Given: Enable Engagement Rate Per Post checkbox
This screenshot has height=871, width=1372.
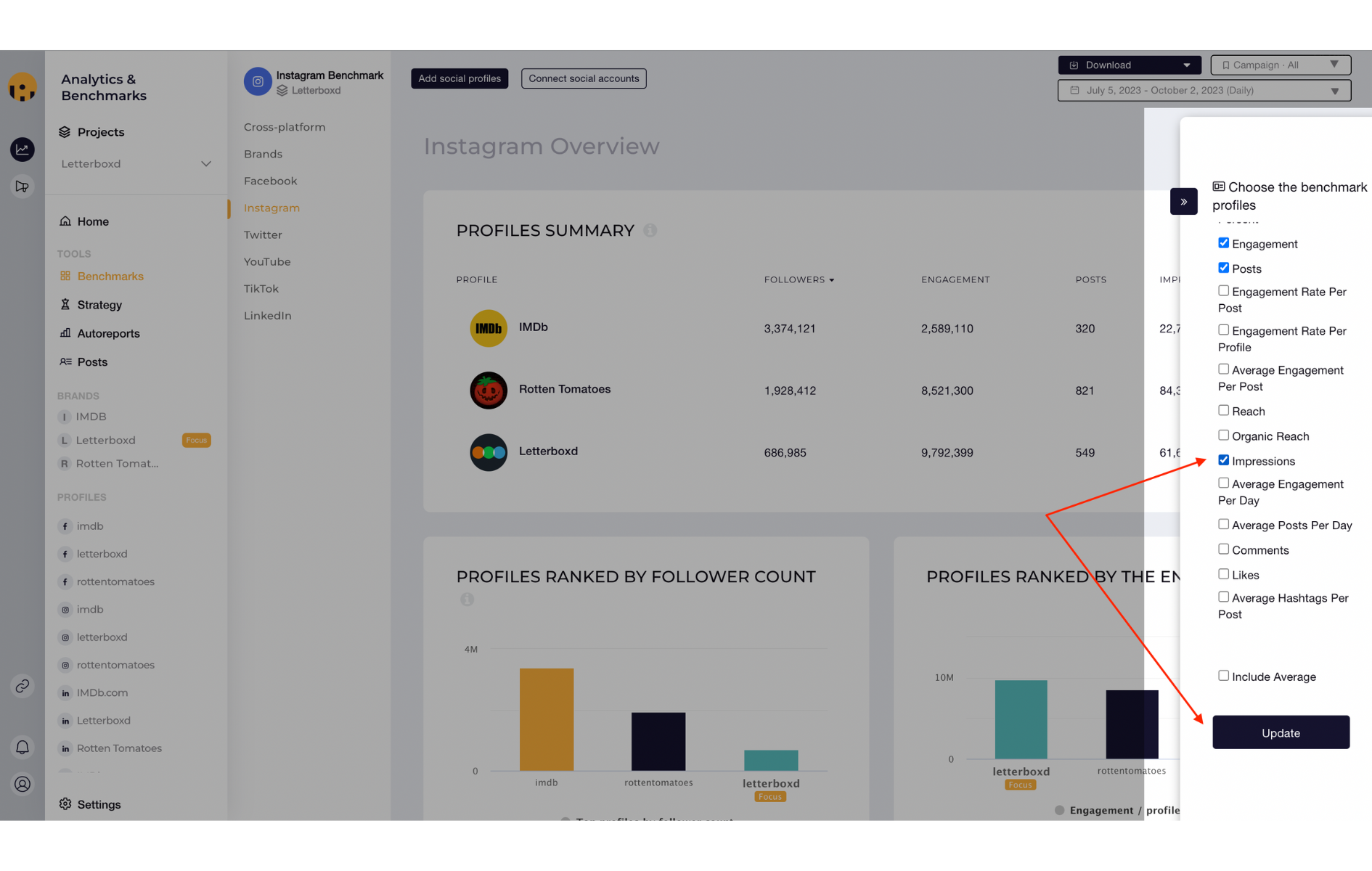Looking at the screenshot, I should [x=1223, y=291].
